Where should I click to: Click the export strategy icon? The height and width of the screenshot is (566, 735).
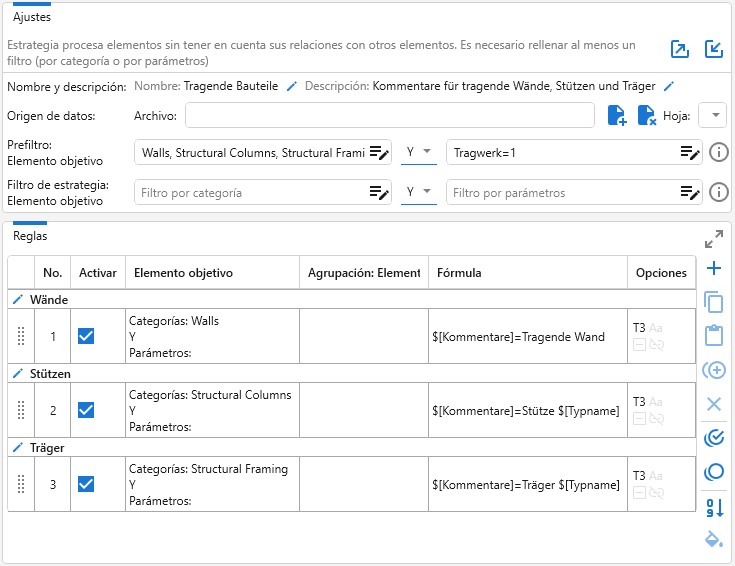tap(680, 49)
